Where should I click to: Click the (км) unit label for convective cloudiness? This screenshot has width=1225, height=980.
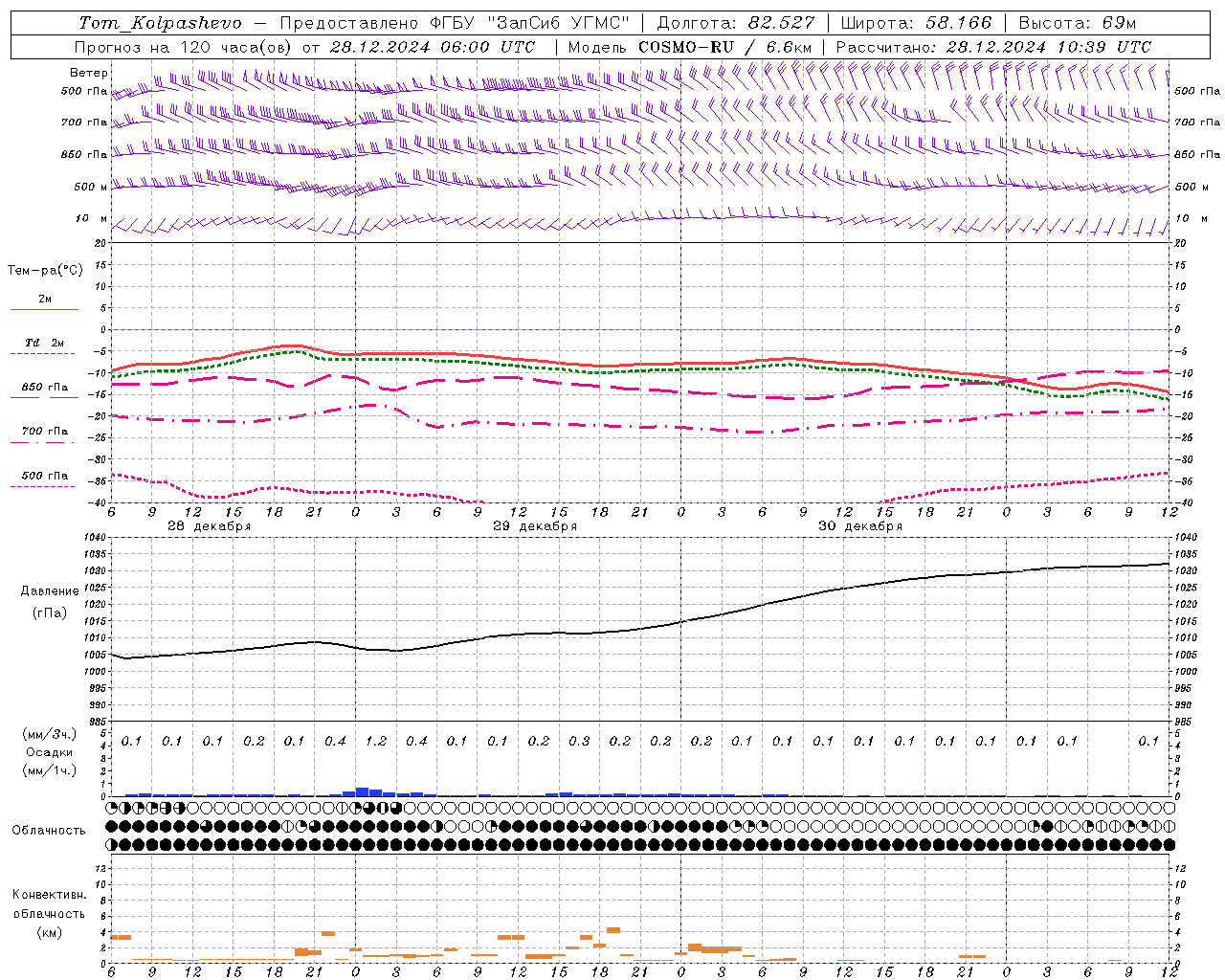click(x=49, y=931)
